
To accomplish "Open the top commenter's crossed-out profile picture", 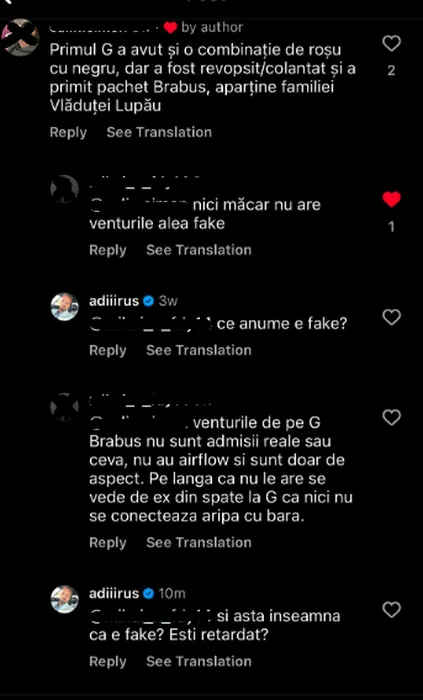I will click(21, 38).
